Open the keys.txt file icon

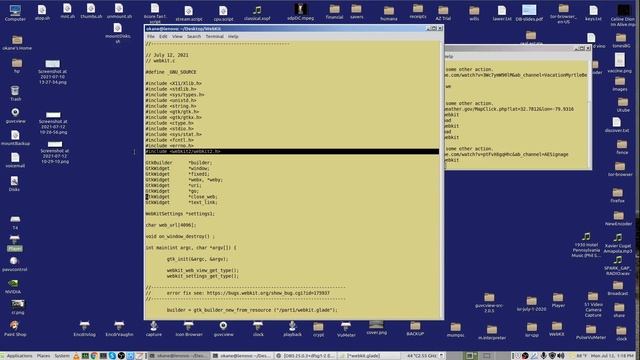593,13
